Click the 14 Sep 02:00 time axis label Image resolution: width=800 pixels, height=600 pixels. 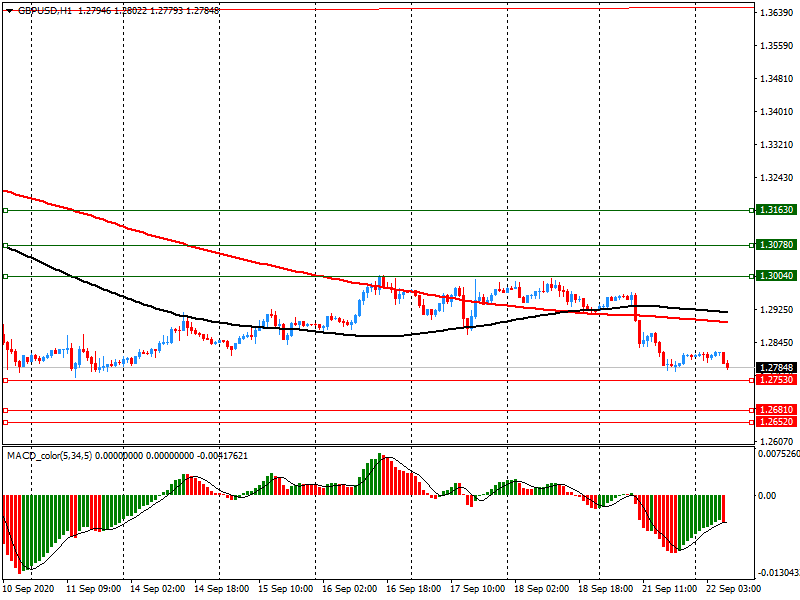click(x=158, y=589)
